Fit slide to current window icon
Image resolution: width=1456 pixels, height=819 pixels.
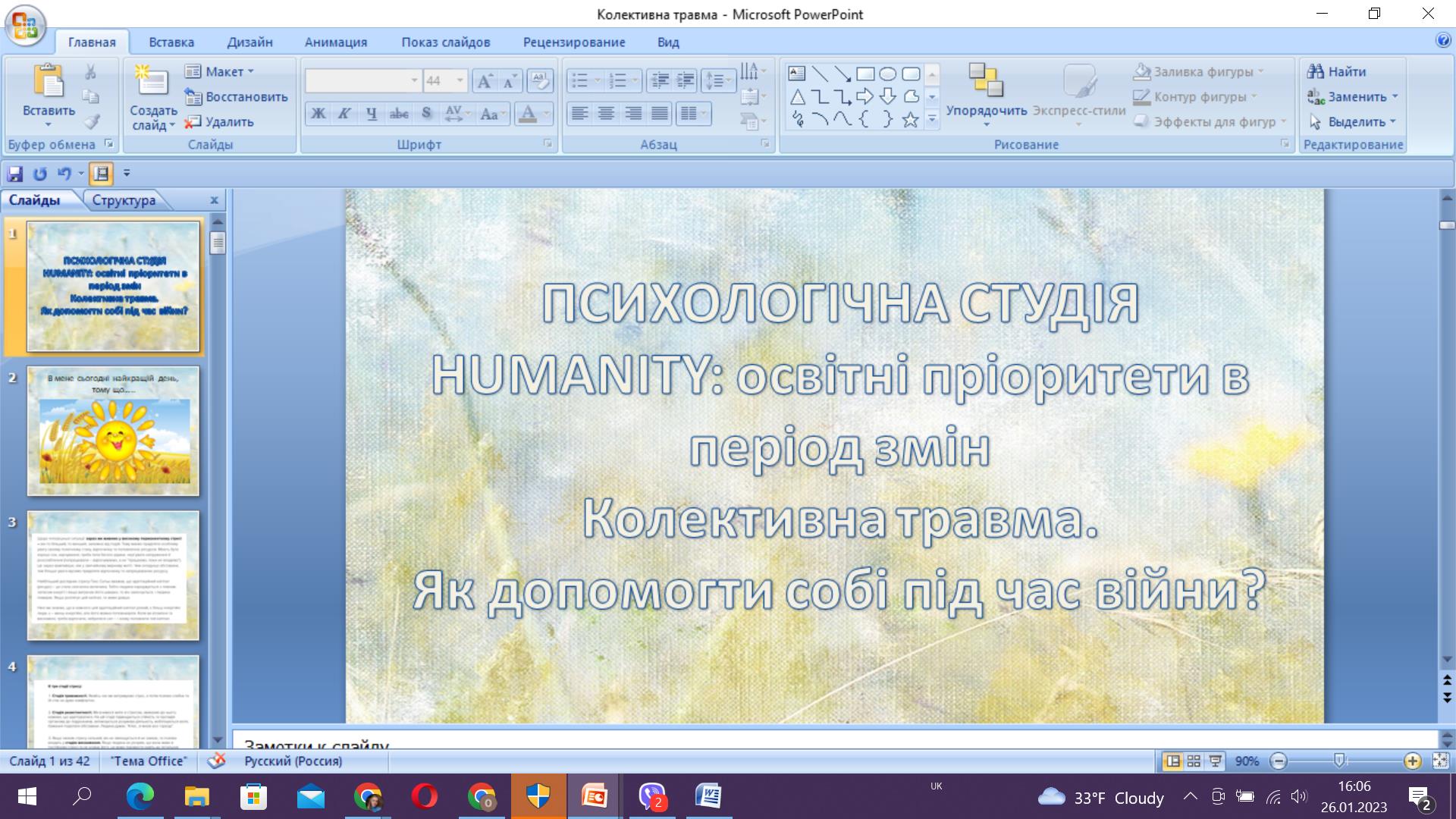point(1441,761)
